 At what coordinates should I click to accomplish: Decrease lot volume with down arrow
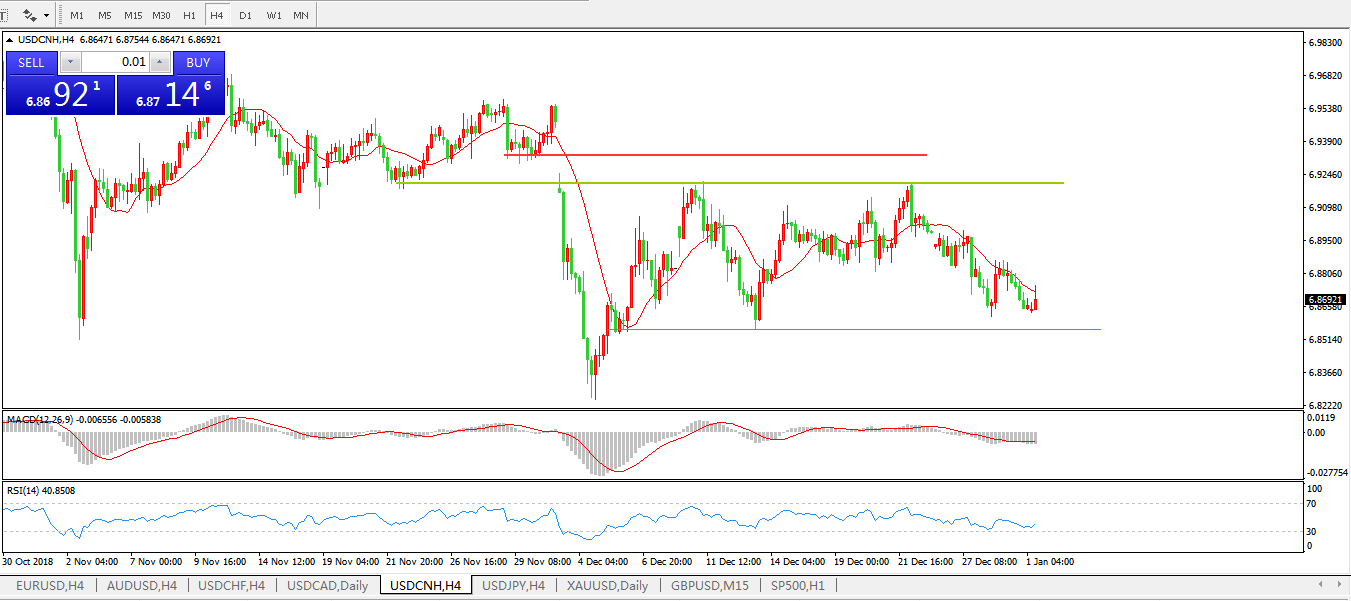(70, 62)
